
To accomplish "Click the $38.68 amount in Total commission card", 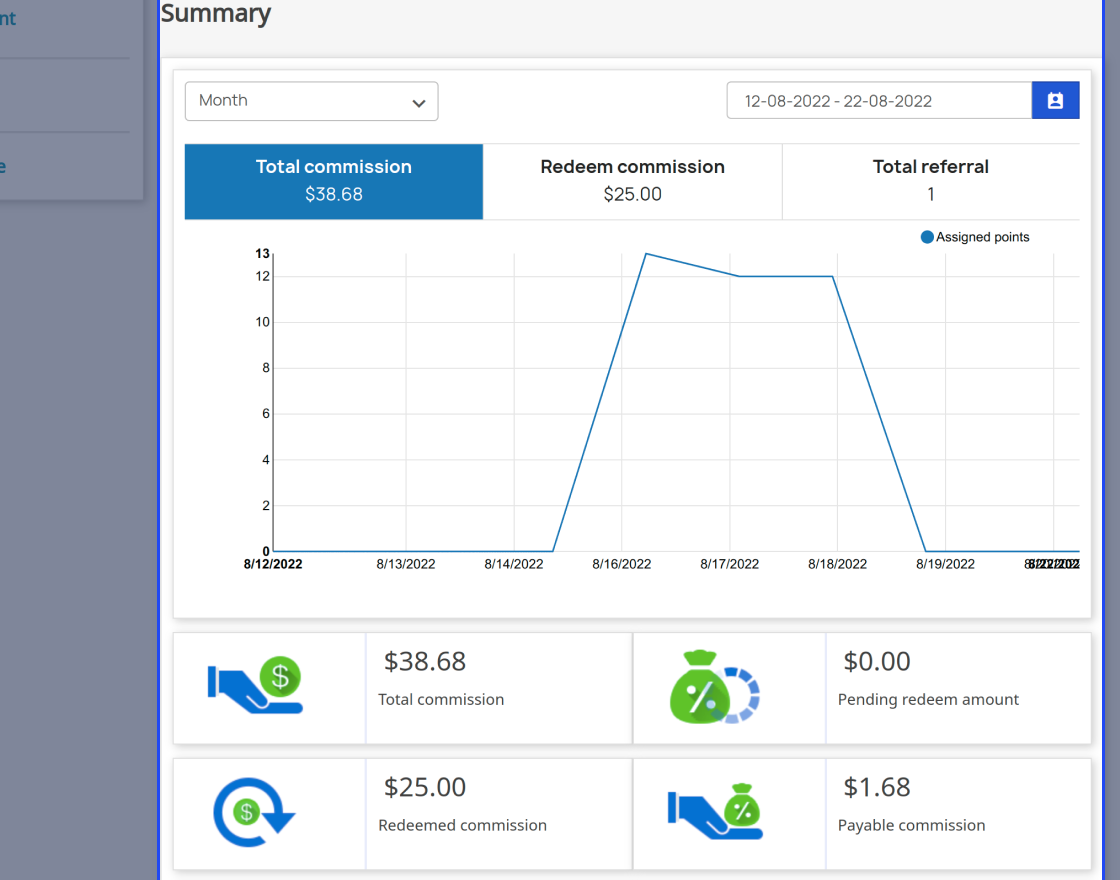I will pos(425,661).
